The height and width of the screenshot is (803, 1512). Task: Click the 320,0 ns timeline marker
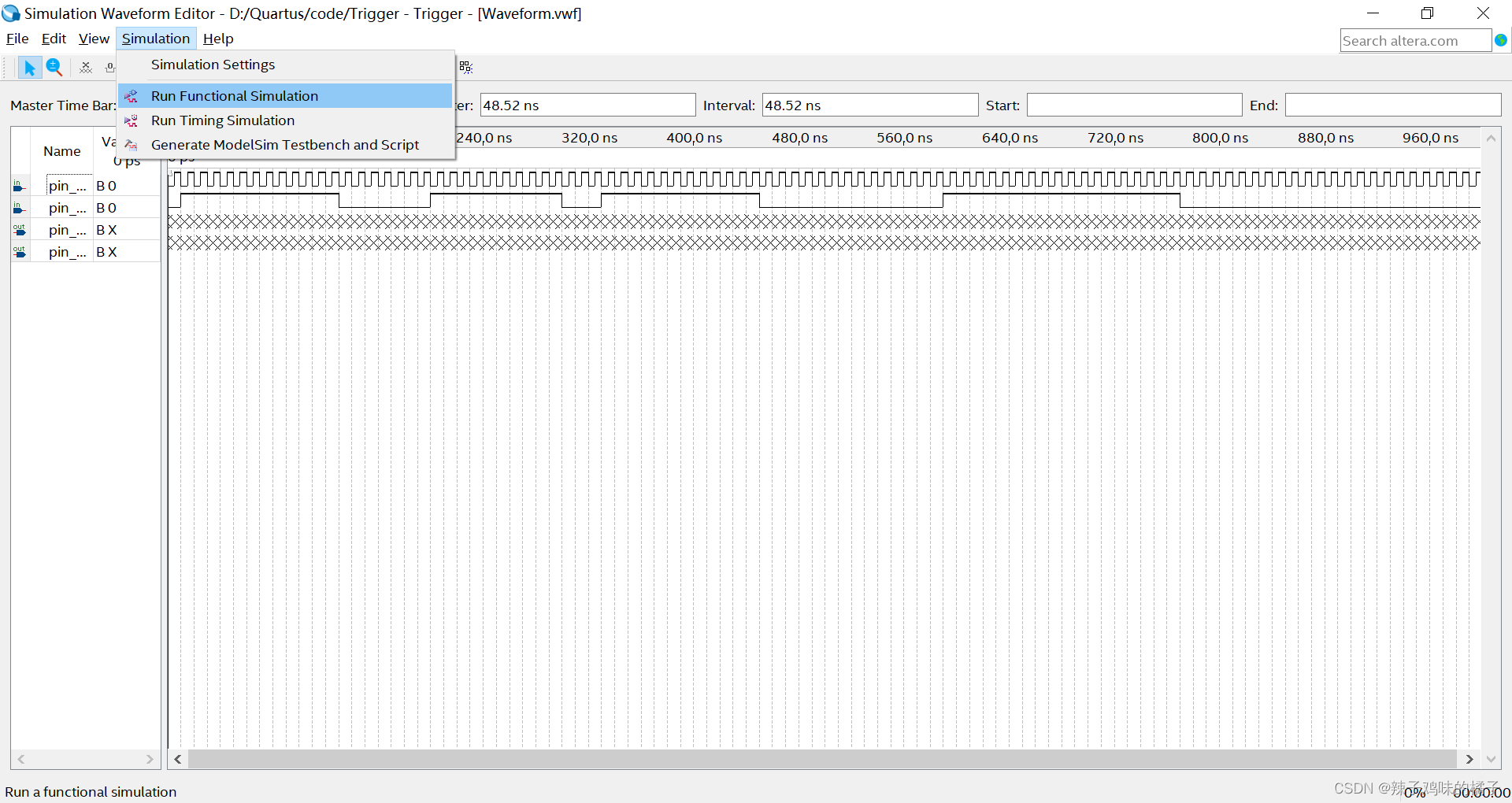coord(589,138)
